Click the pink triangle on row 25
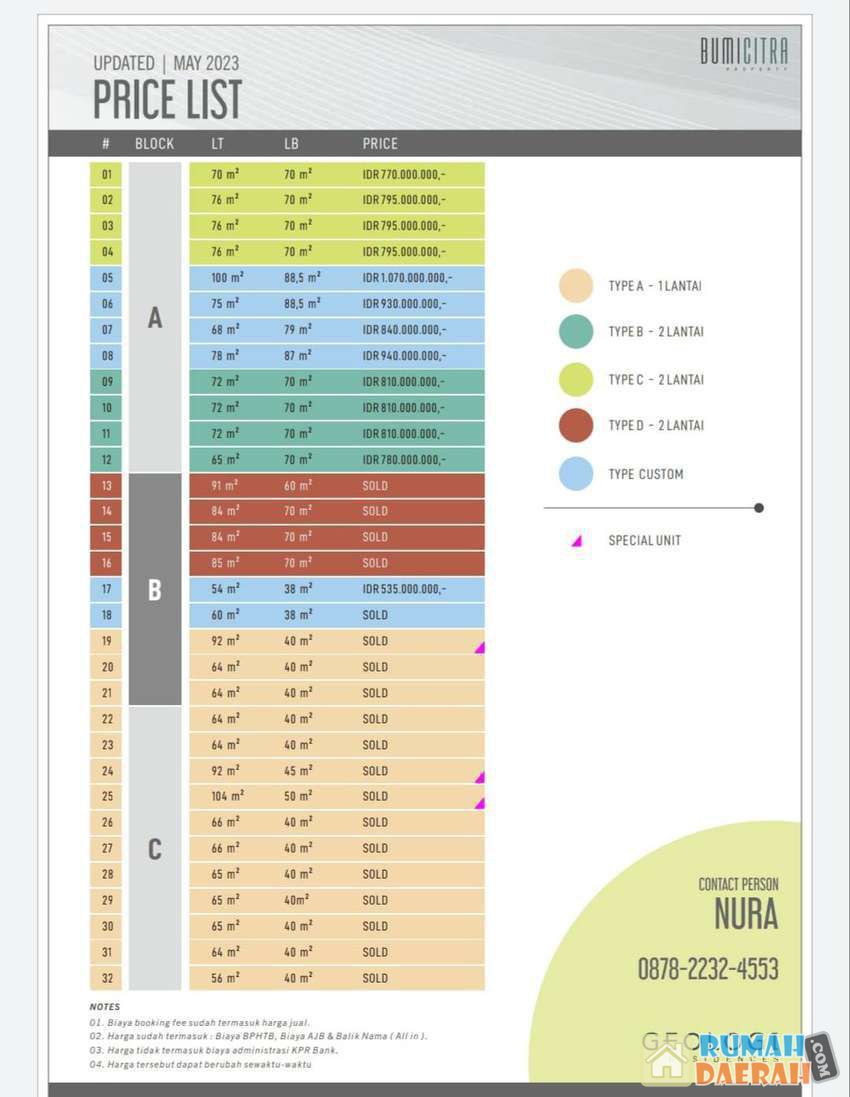850x1097 pixels. [x=480, y=803]
